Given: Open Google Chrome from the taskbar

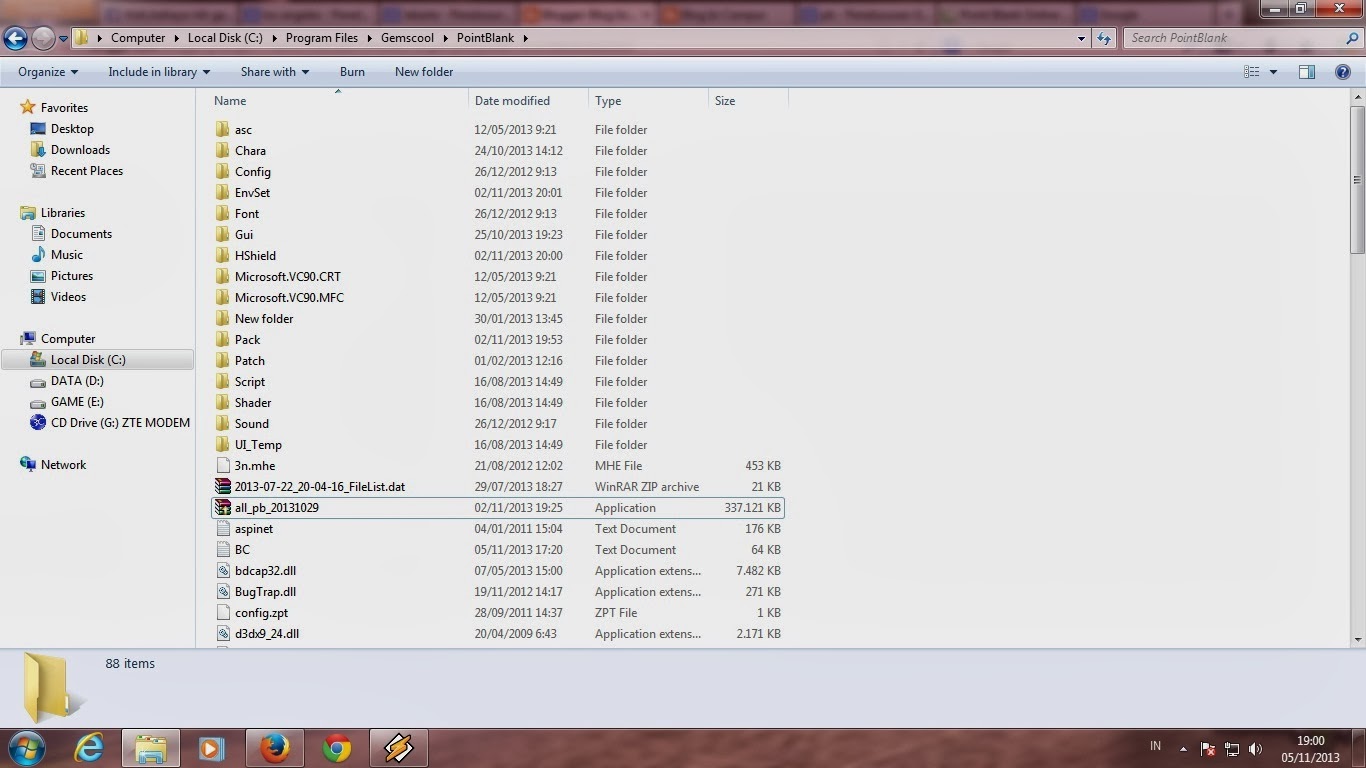Looking at the screenshot, I should (x=336, y=748).
